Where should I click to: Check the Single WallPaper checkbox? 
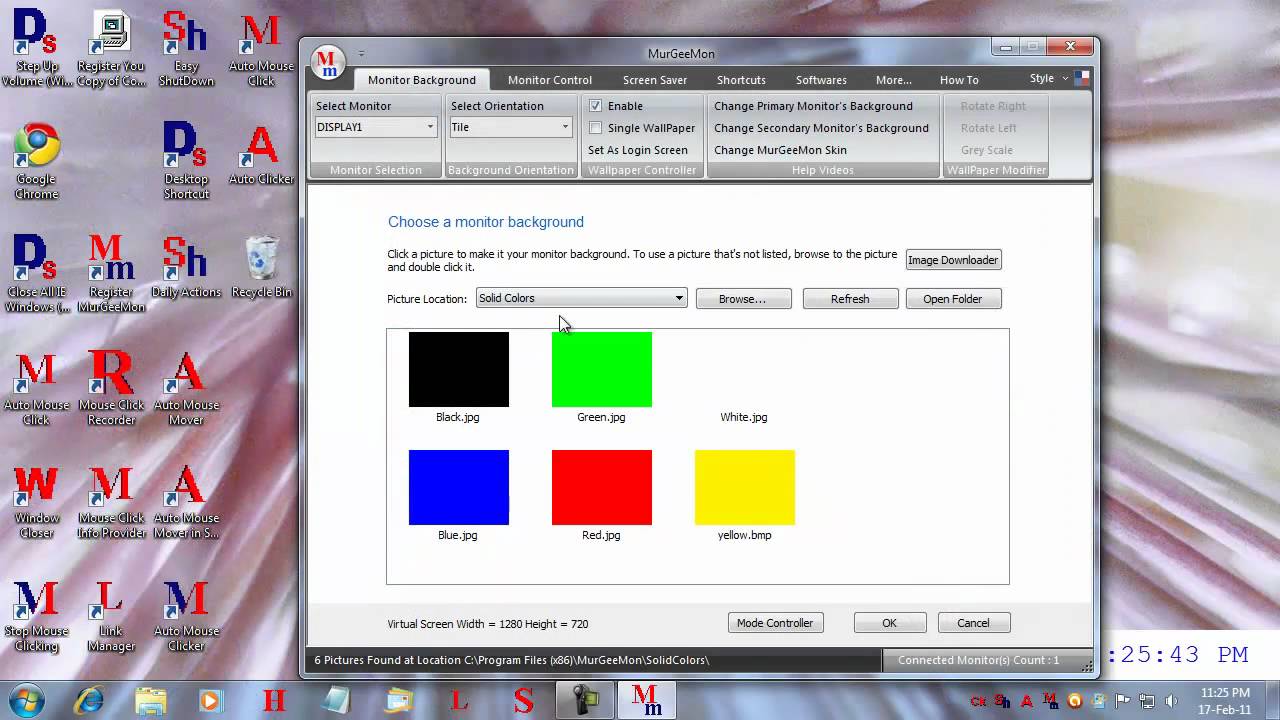[596, 128]
